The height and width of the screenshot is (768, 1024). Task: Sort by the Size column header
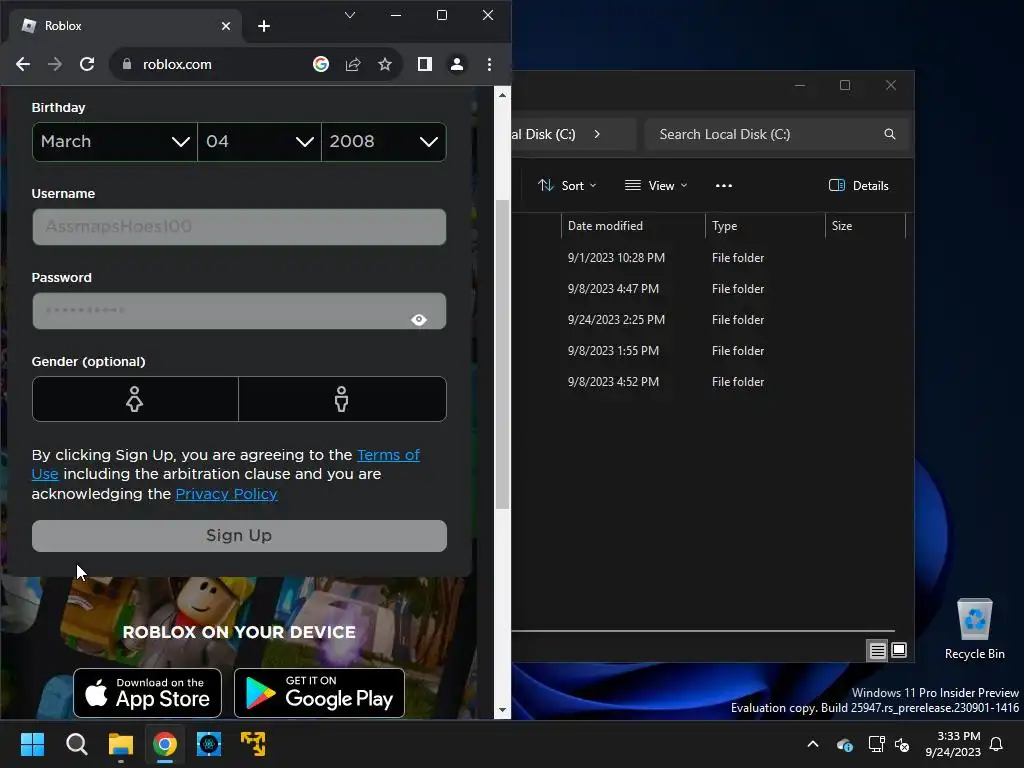pyautogui.click(x=865, y=226)
